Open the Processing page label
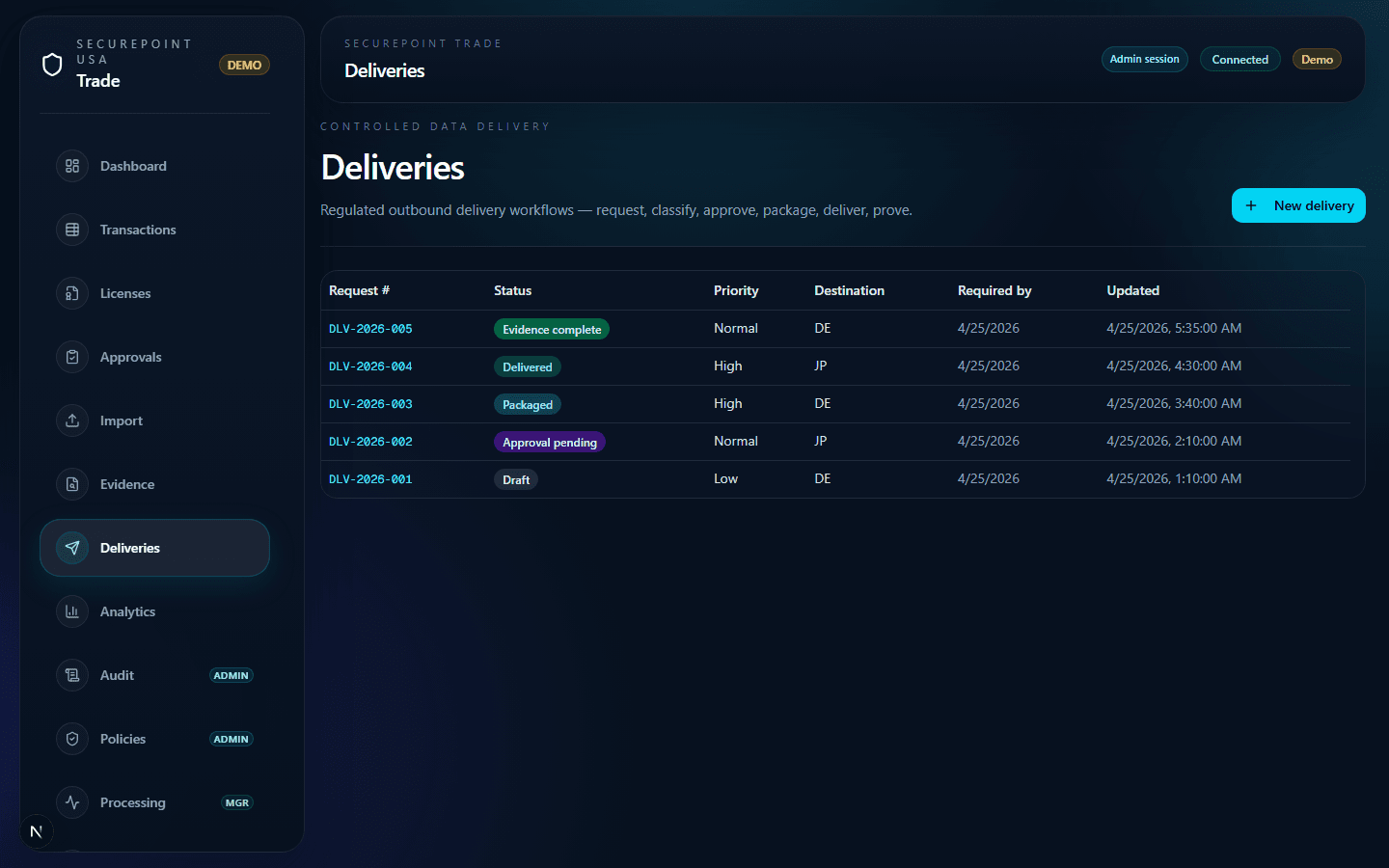The image size is (1389, 868). pos(133,802)
